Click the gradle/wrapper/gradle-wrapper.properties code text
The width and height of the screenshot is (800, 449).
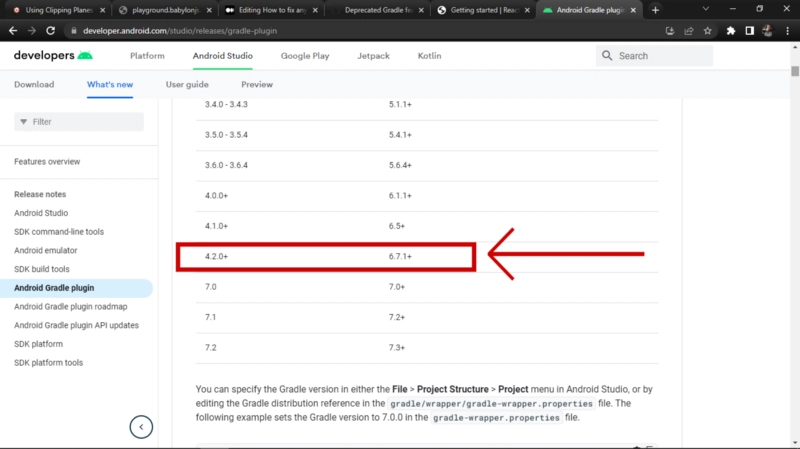point(491,404)
